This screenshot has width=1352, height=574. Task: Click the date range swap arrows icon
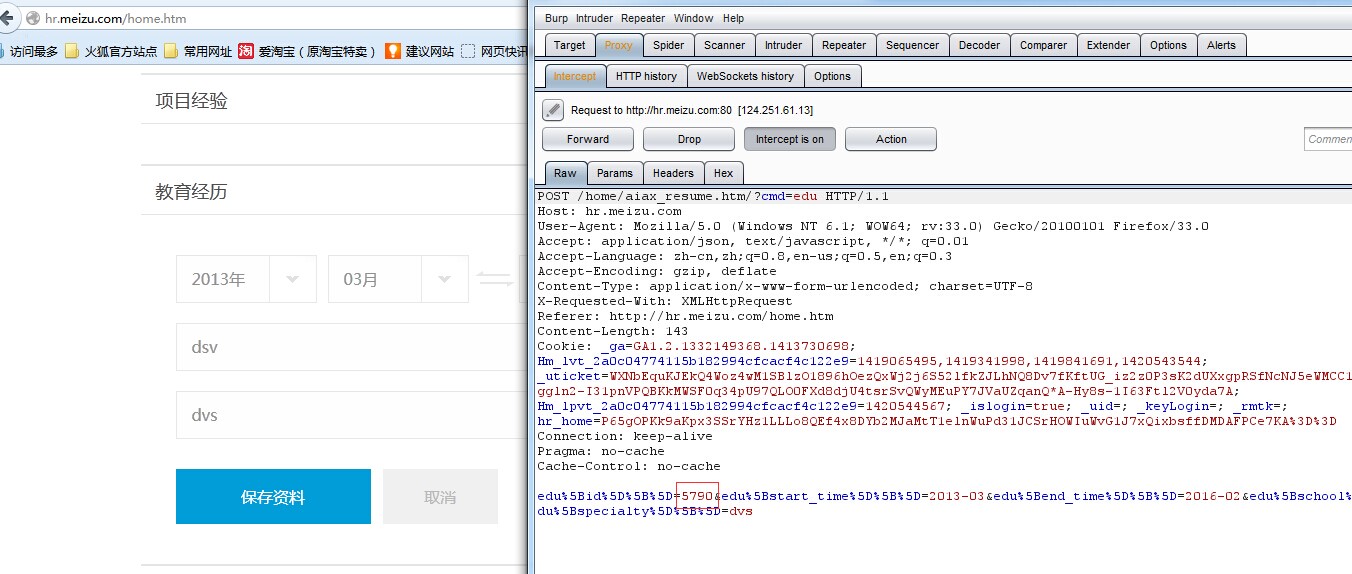pyautogui.click(x=495, y=279)
